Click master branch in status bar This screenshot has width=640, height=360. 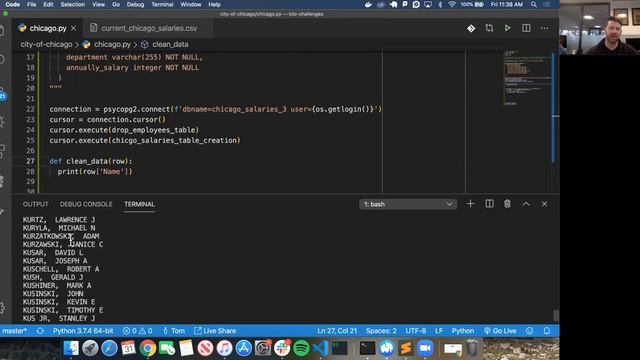point(14,331)
